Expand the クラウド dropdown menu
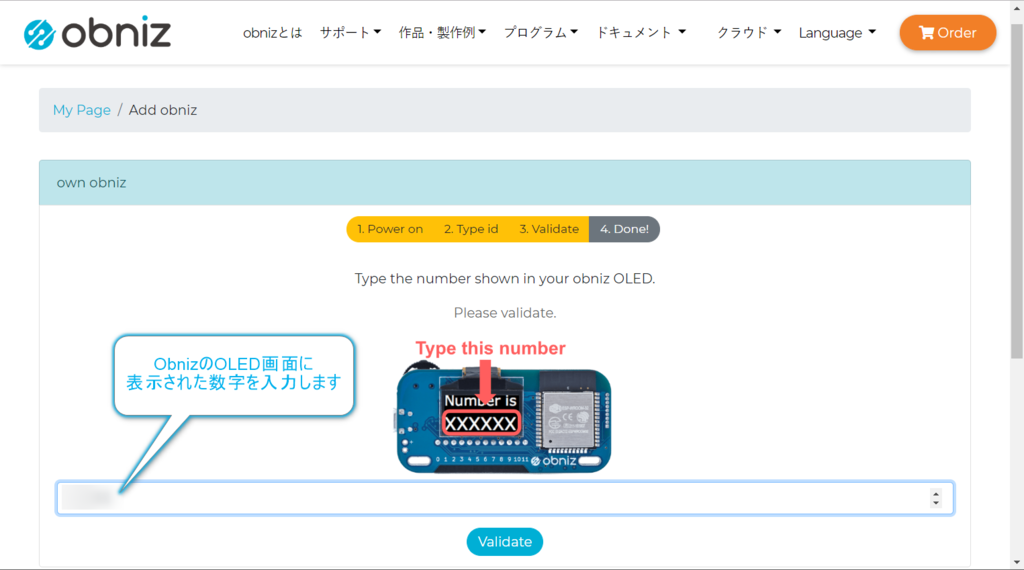 [x=748, y=33]
